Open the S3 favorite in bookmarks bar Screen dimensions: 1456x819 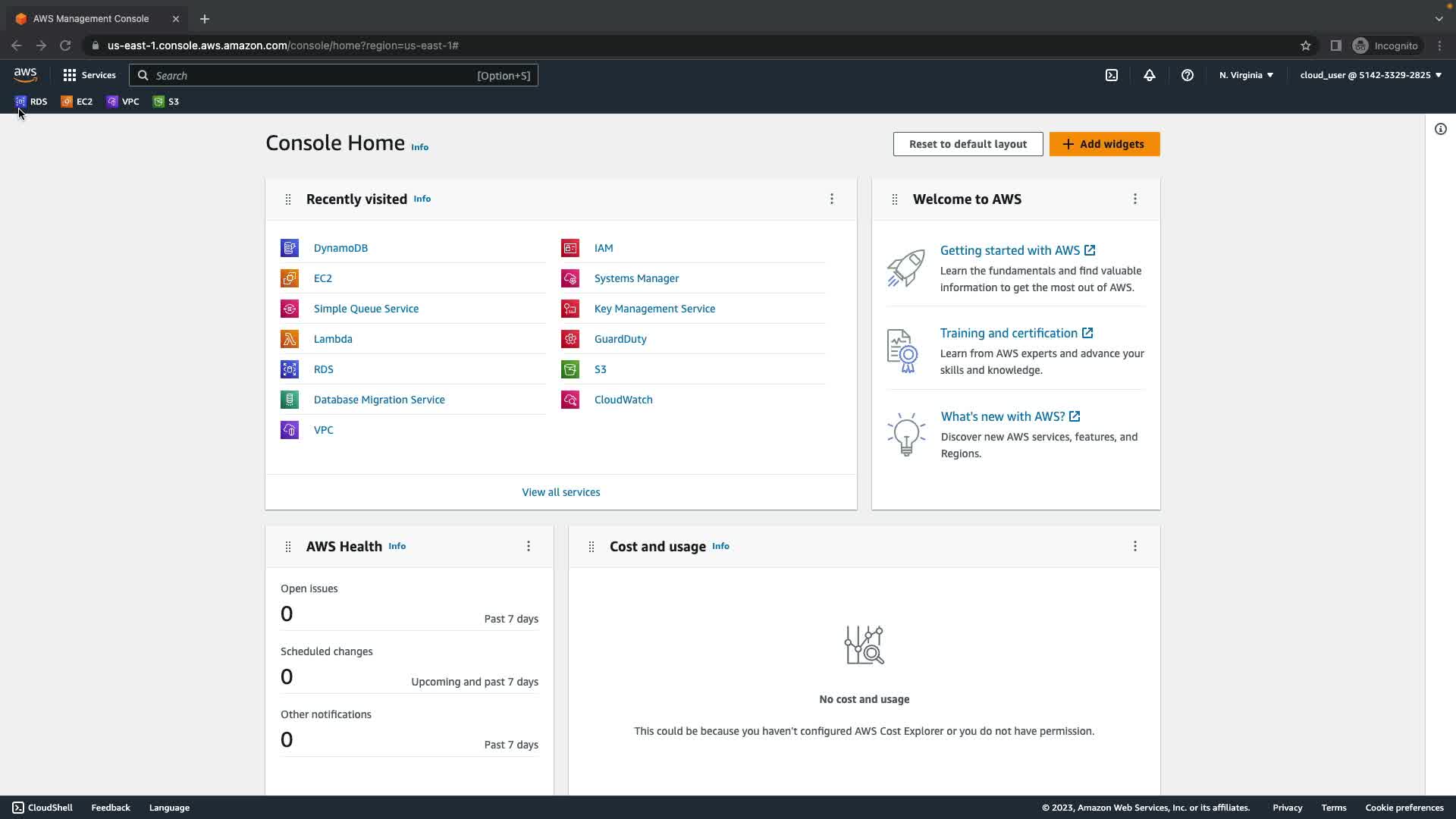(x=166, y=102)
